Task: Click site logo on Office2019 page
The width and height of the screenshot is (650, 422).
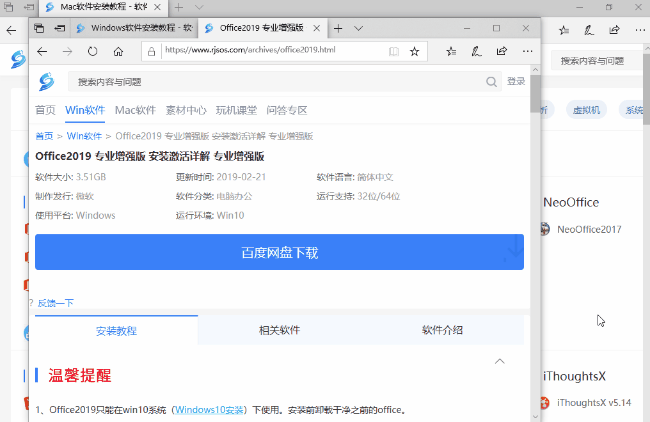Action: click(x=46, y=81)
